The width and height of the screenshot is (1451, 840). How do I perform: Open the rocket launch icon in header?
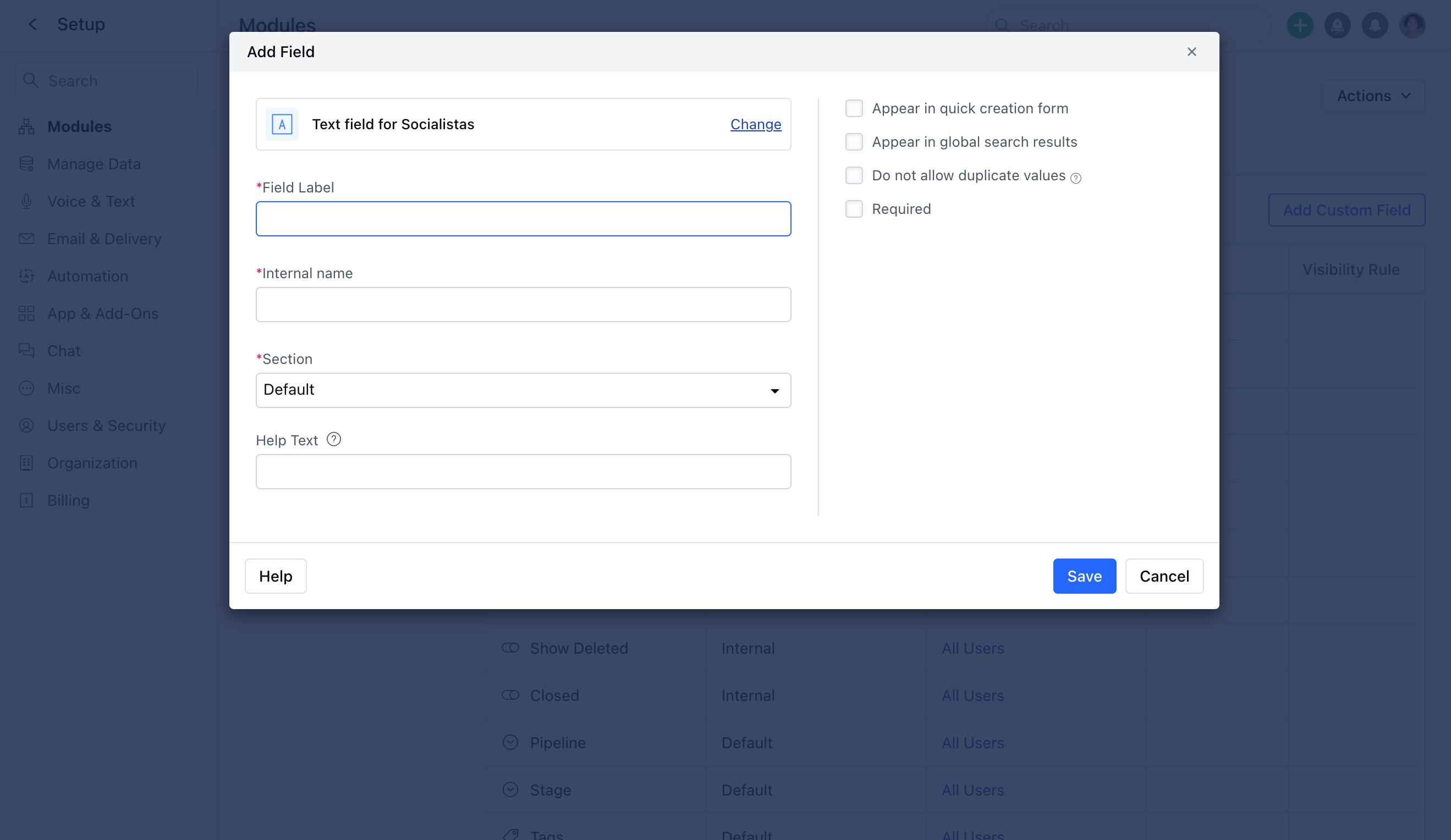click(x=1337, y=25)
